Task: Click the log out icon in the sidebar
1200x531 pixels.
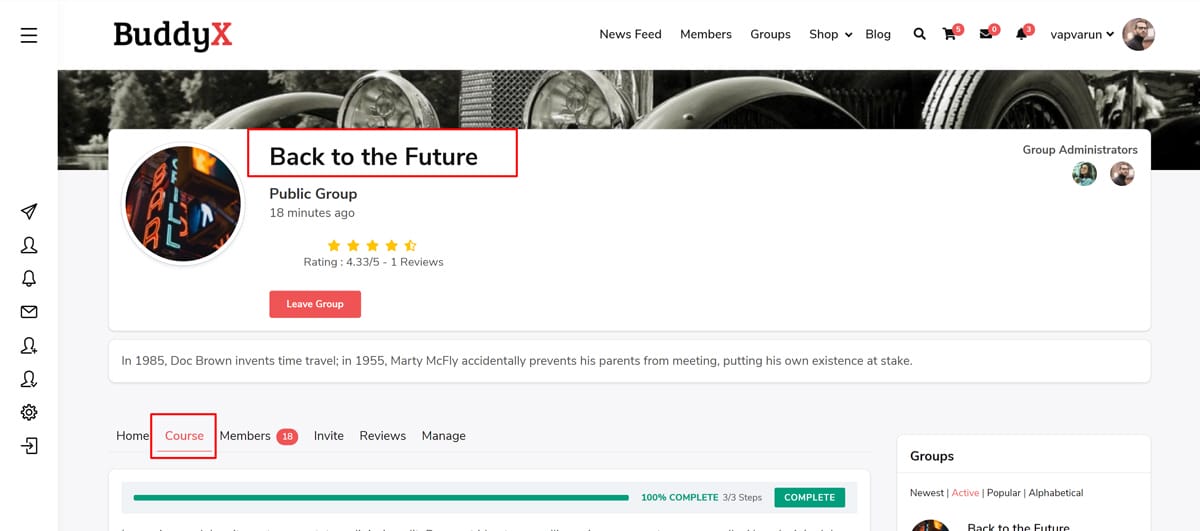Action: (x=29, y=446)
